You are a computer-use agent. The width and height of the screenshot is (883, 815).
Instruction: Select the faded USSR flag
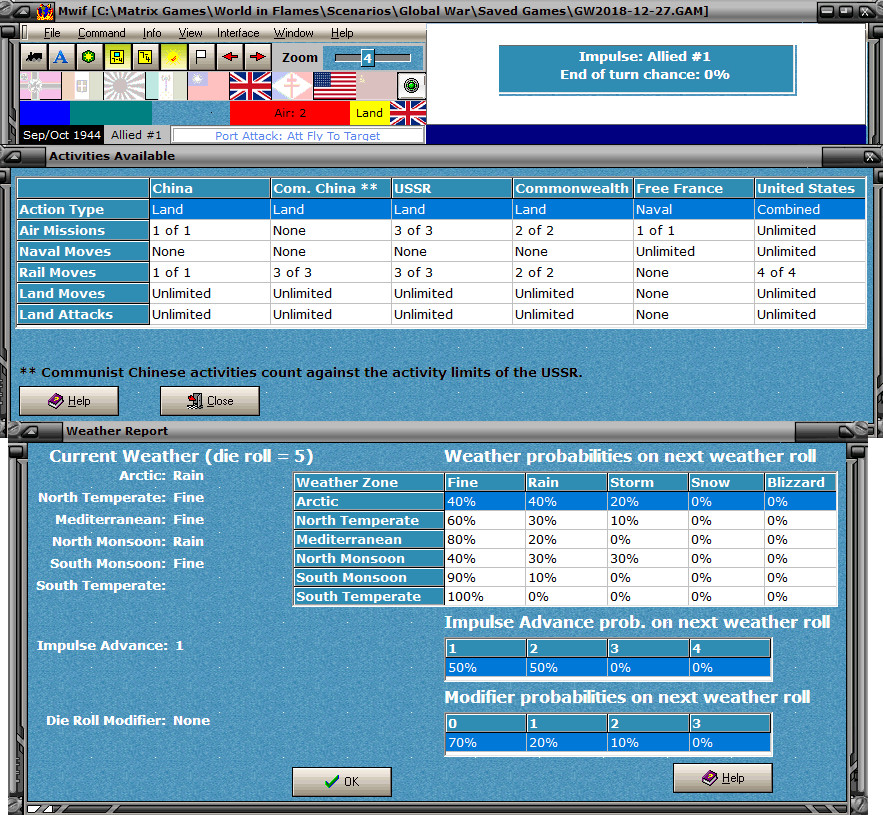tap(376, 86)
